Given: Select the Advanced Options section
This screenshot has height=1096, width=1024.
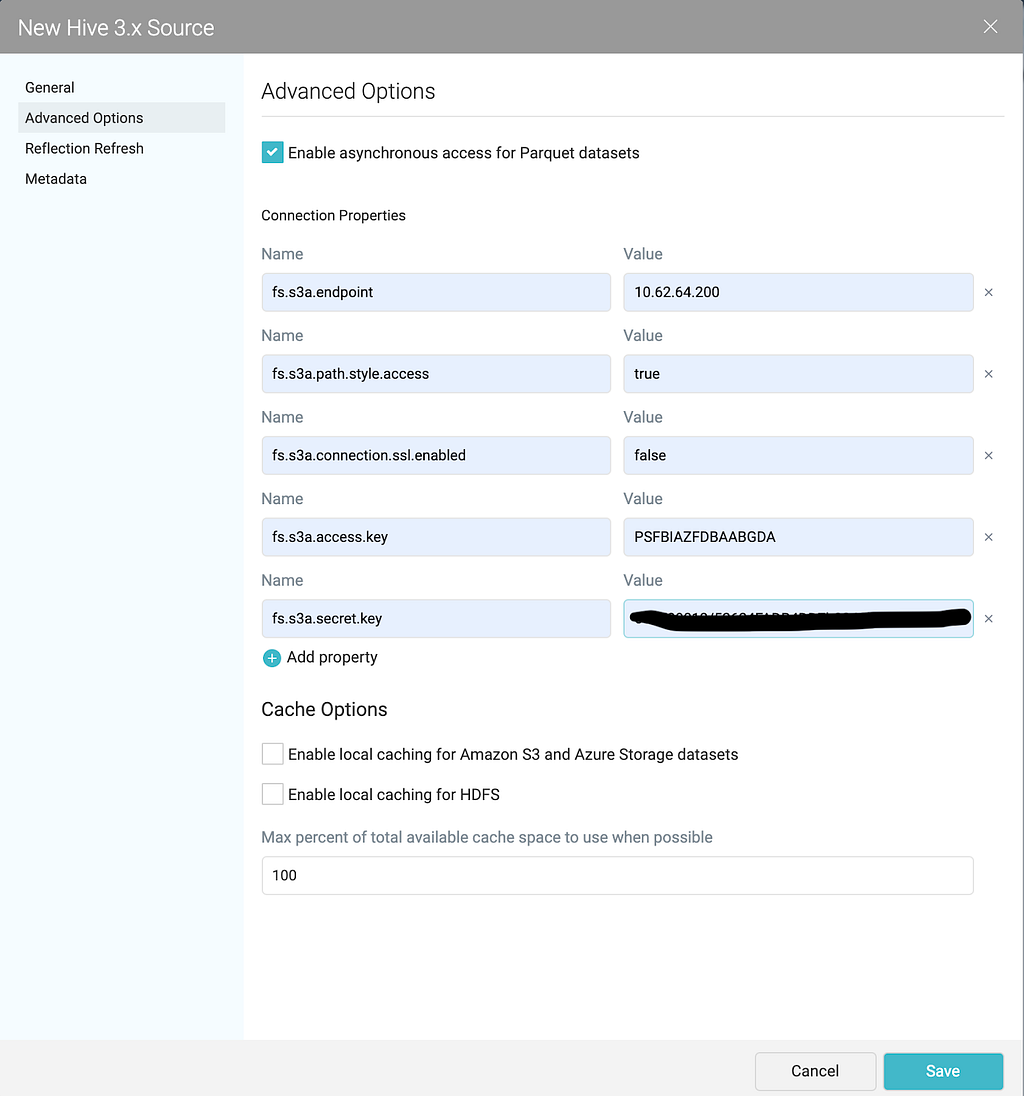Looking at the screenshot, I should tap(122, 117).
